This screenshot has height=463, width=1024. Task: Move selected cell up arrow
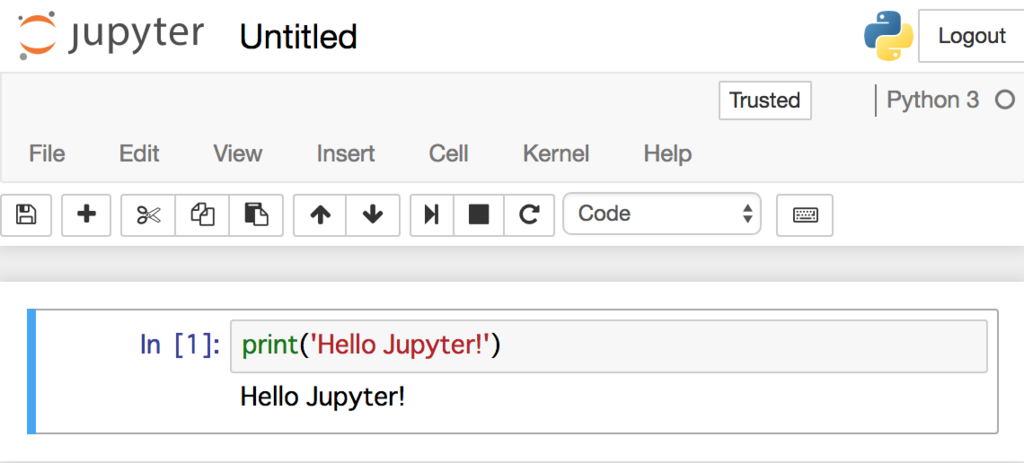click(x=320, y=214)
